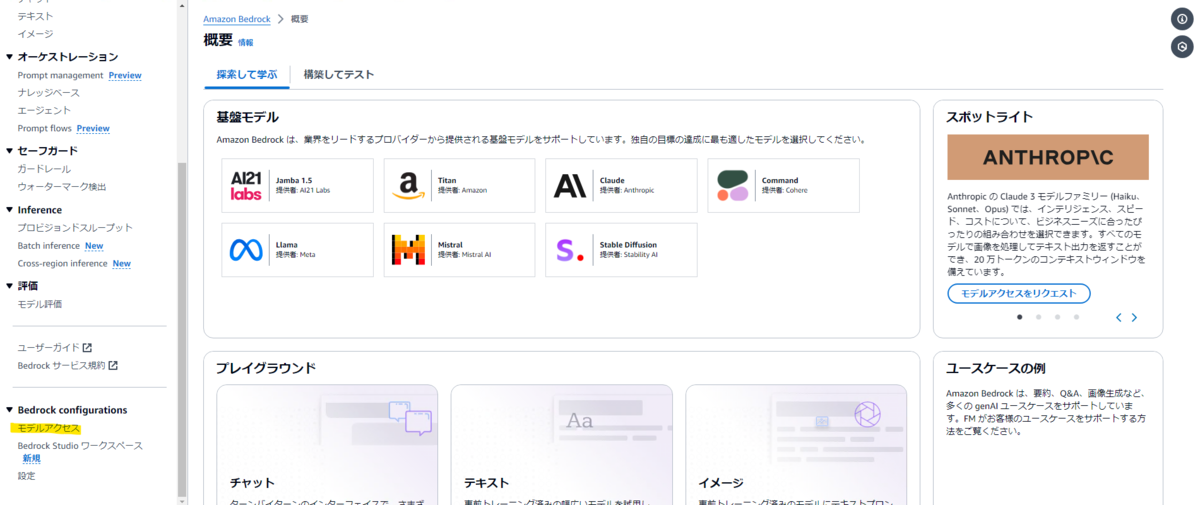
Task: Click the ANTHROPIC spotlight banner image
Action: coord(1048,157)
